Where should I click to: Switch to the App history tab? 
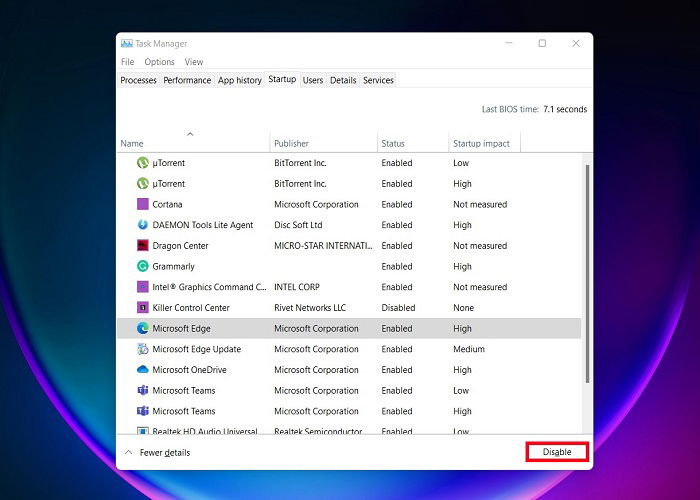pyautogui.click(x=240, y=80)
